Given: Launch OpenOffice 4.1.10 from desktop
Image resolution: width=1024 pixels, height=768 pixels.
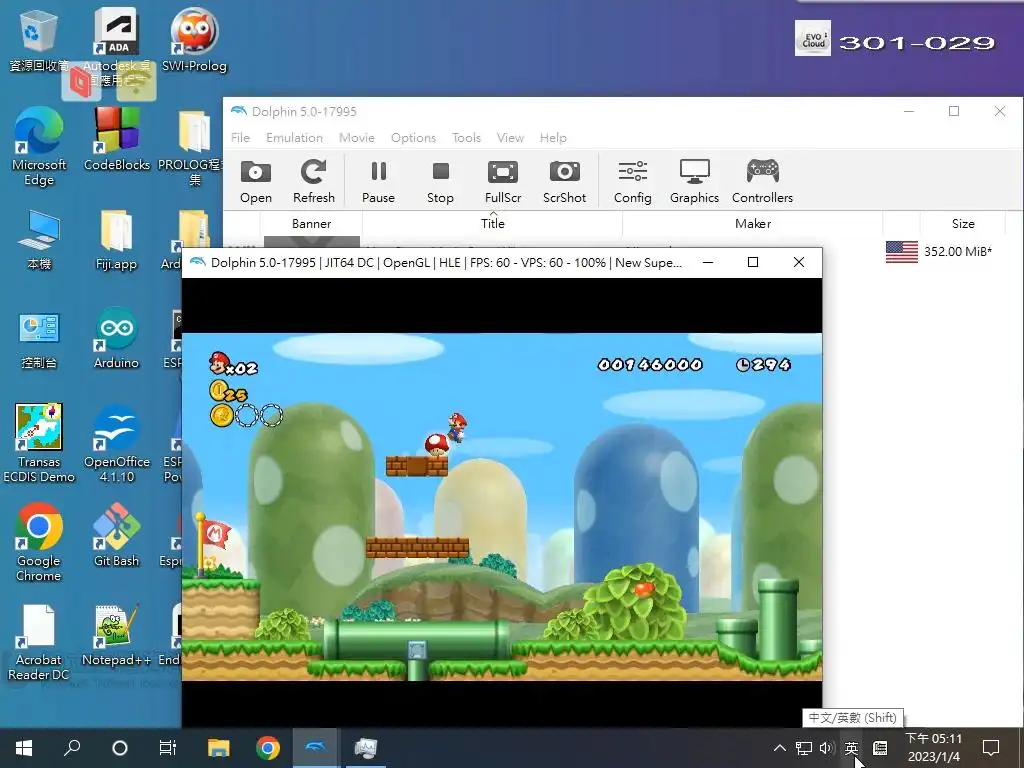Looking at the screenshot, I should [117, 443].
